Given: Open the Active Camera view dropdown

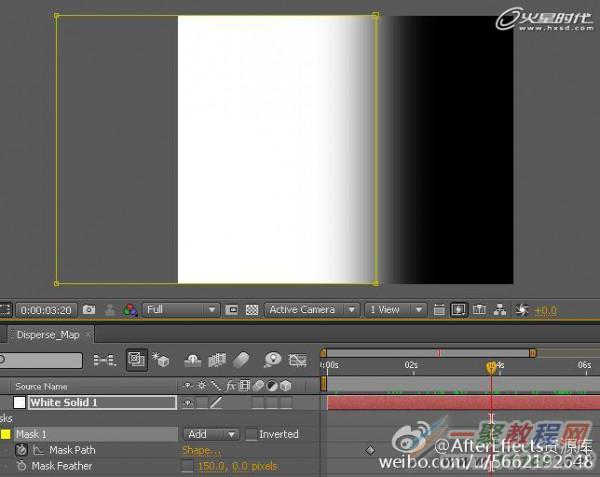Looking at the screenshot, I should point(314,310).
